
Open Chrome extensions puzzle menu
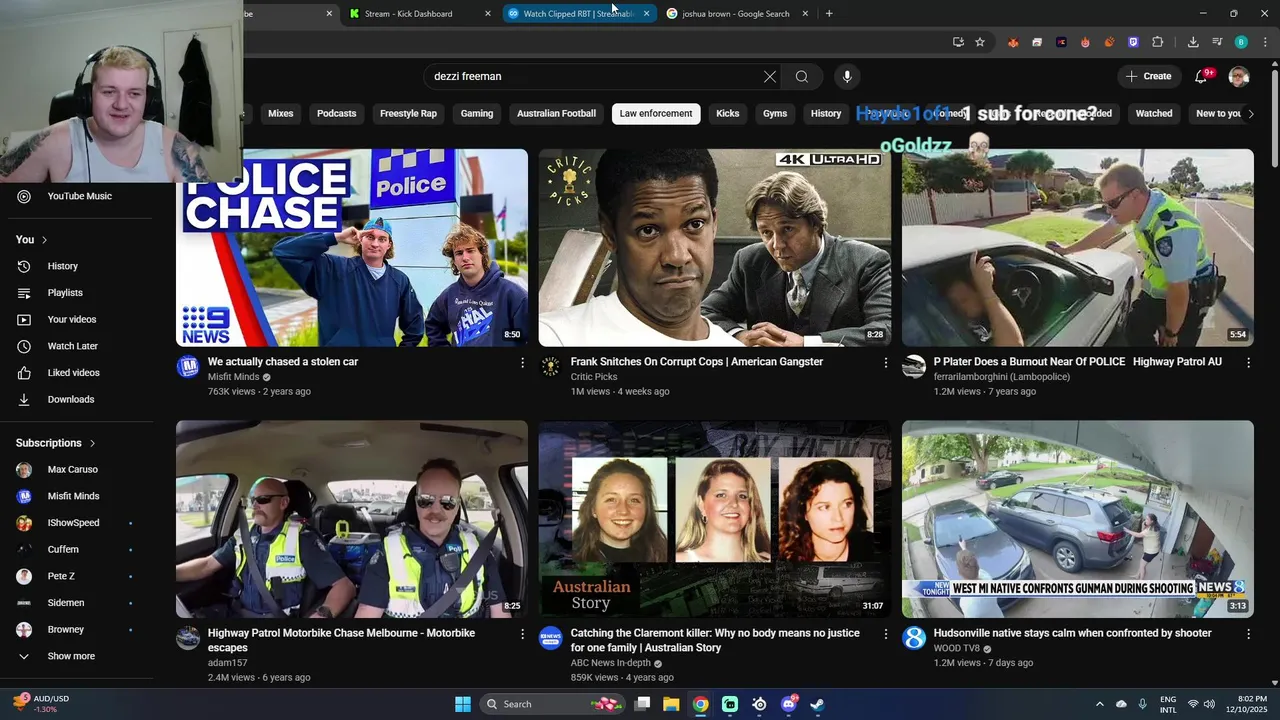point(1158,42)
